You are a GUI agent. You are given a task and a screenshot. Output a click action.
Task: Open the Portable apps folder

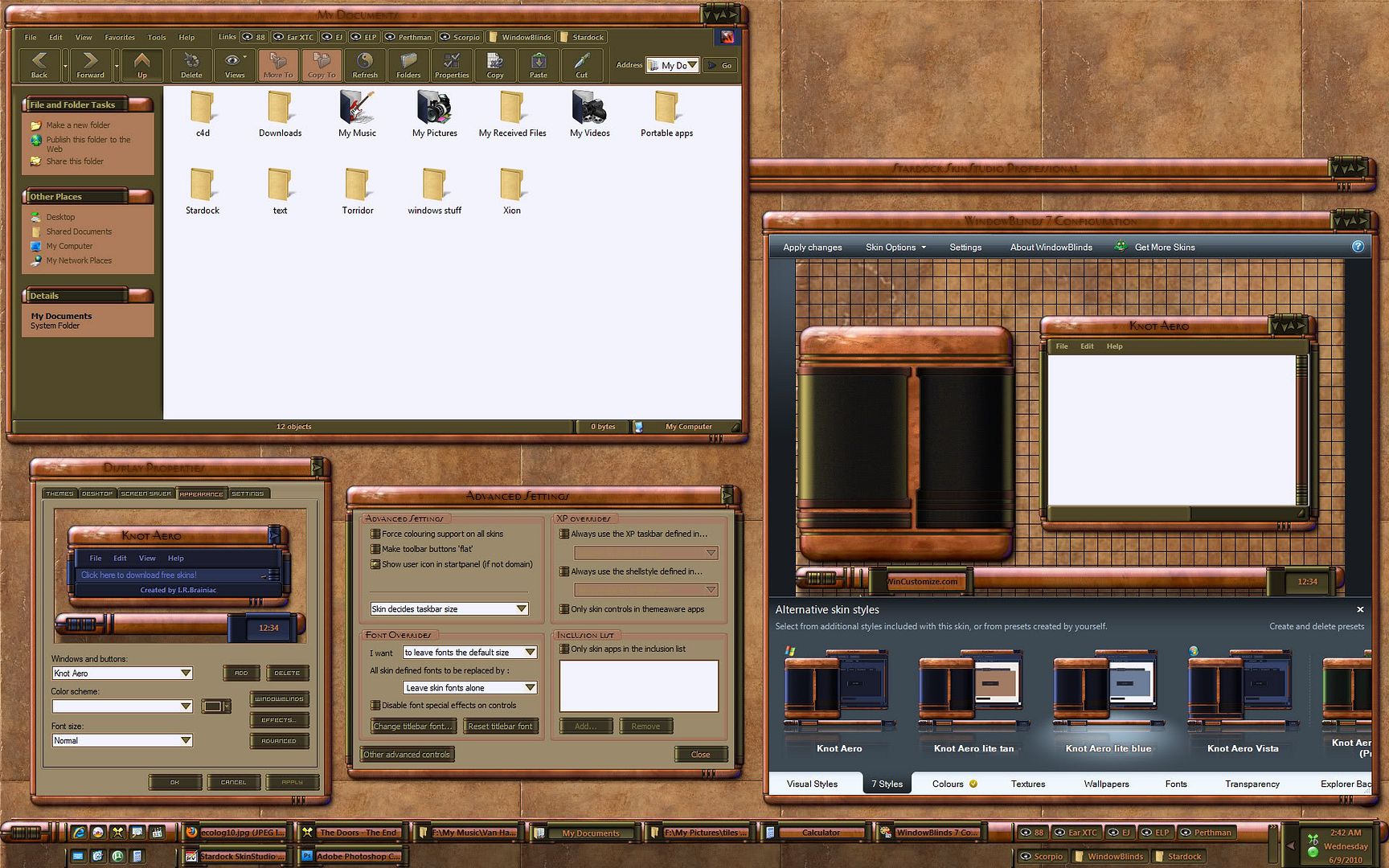coord(666,114)
